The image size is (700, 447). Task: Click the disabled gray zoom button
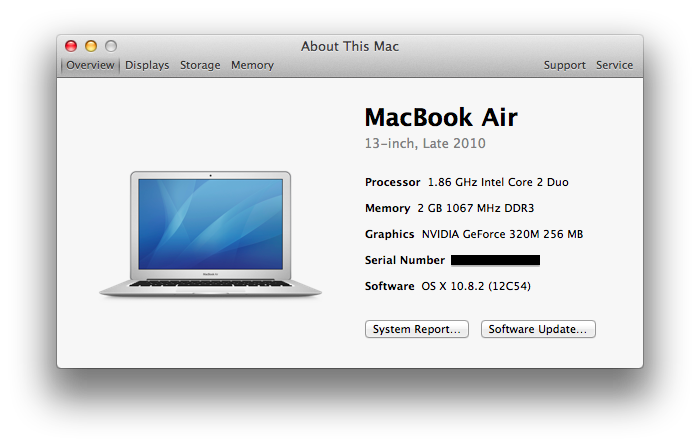click(111, 46)
